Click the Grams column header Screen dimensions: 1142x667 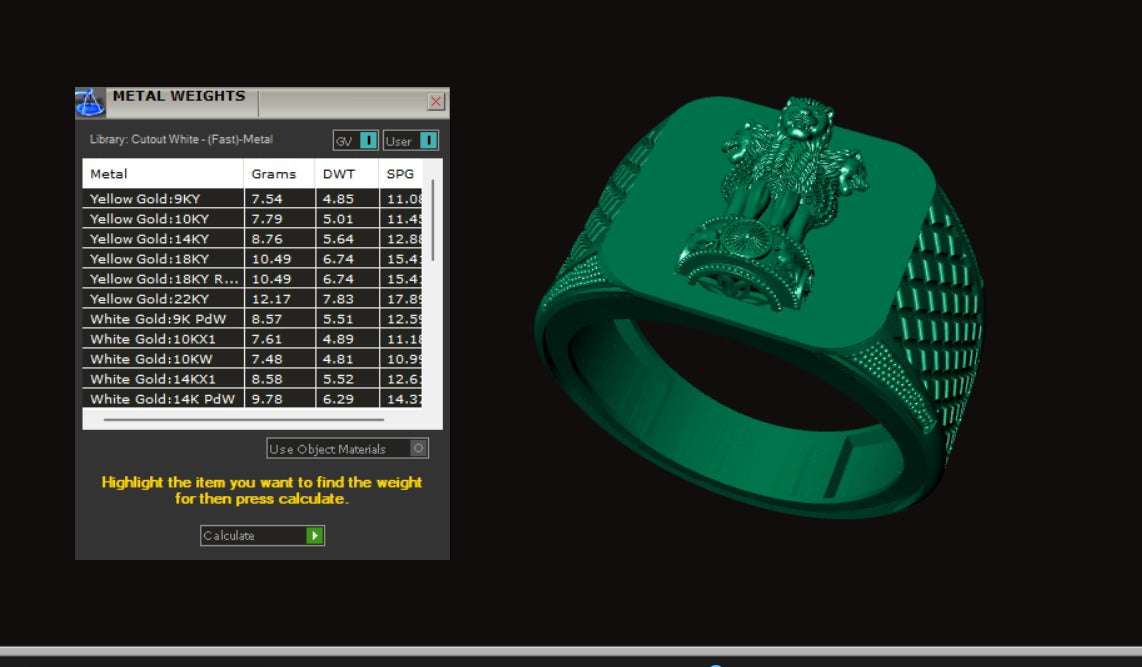point(280,174)
